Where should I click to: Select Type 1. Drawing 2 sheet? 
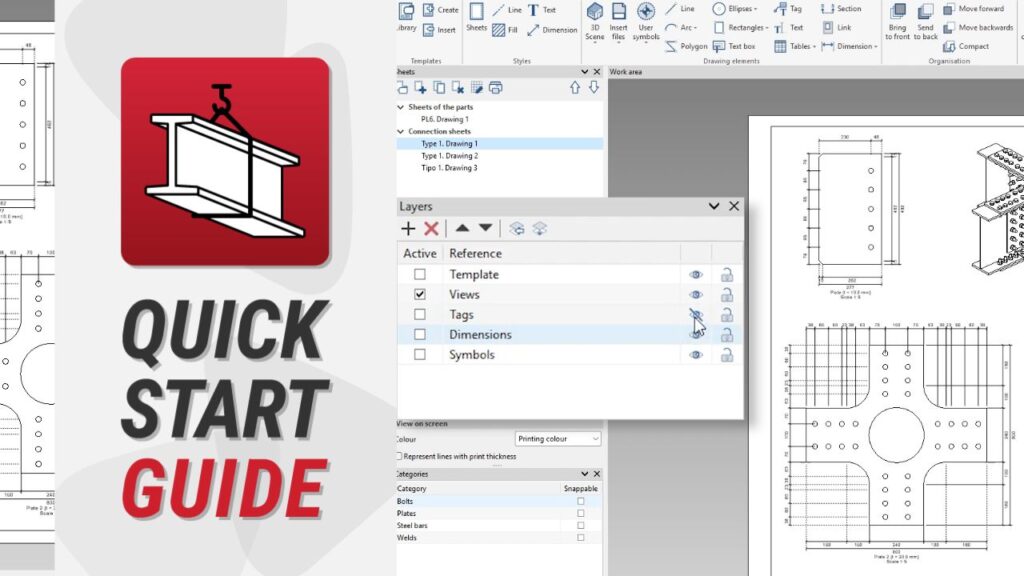click(x=449, y=156)
